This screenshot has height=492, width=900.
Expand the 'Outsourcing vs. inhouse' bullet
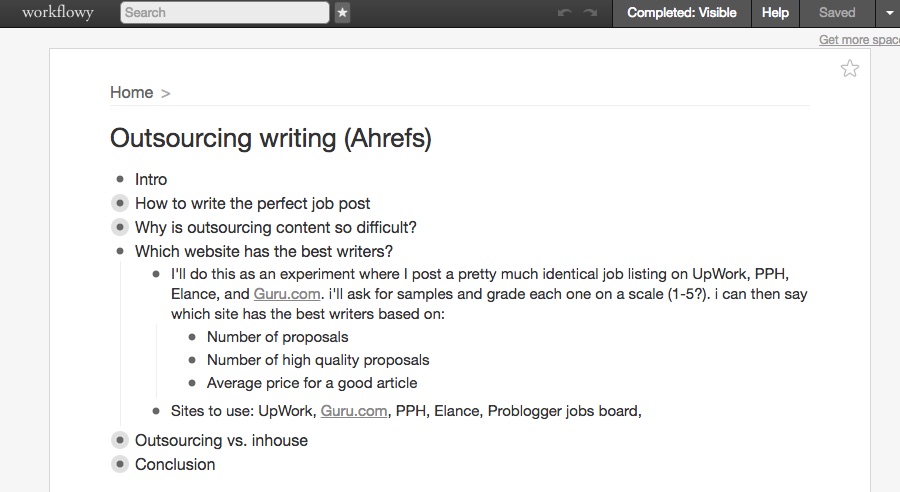coord(119,440)
